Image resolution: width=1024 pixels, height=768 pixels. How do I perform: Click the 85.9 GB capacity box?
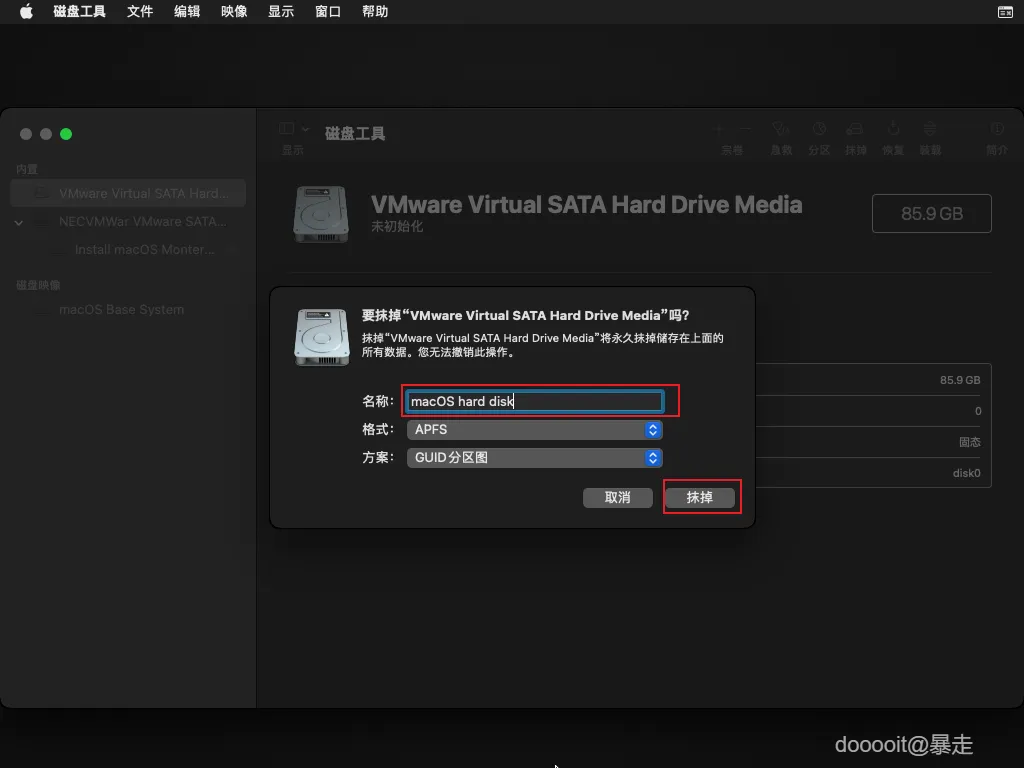[932, 214]
